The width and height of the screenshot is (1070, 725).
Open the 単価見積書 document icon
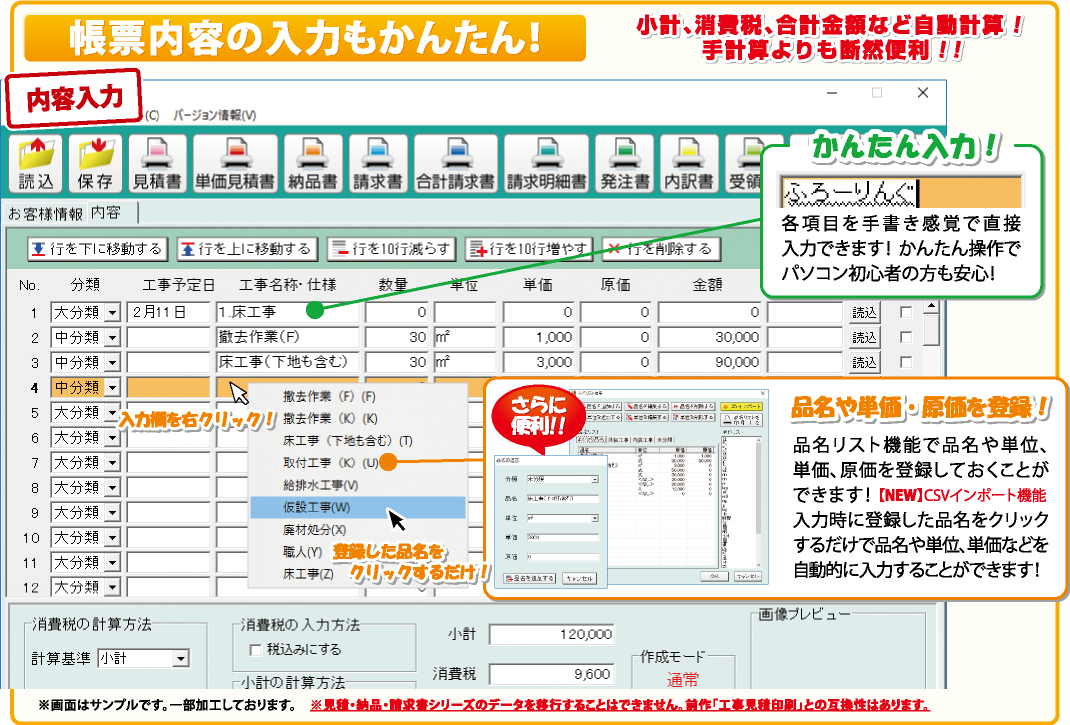(x=234, y=164)
